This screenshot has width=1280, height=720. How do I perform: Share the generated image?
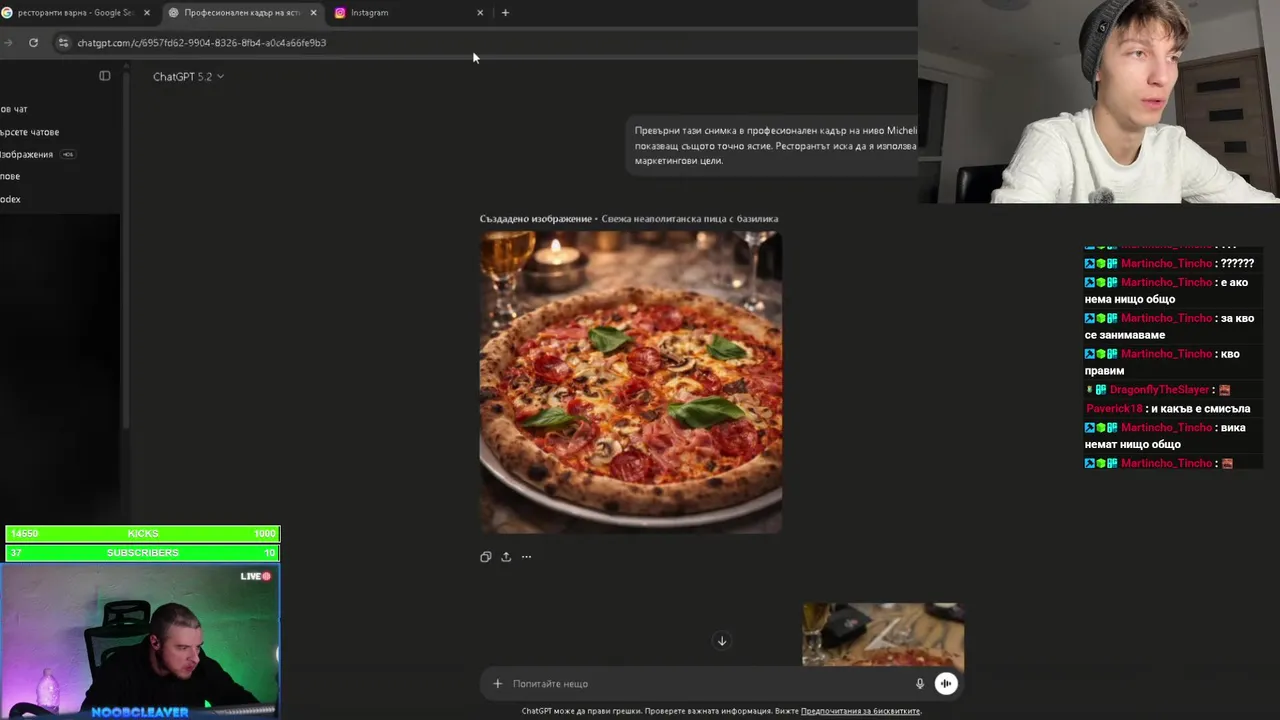click(x=506, y=557)
